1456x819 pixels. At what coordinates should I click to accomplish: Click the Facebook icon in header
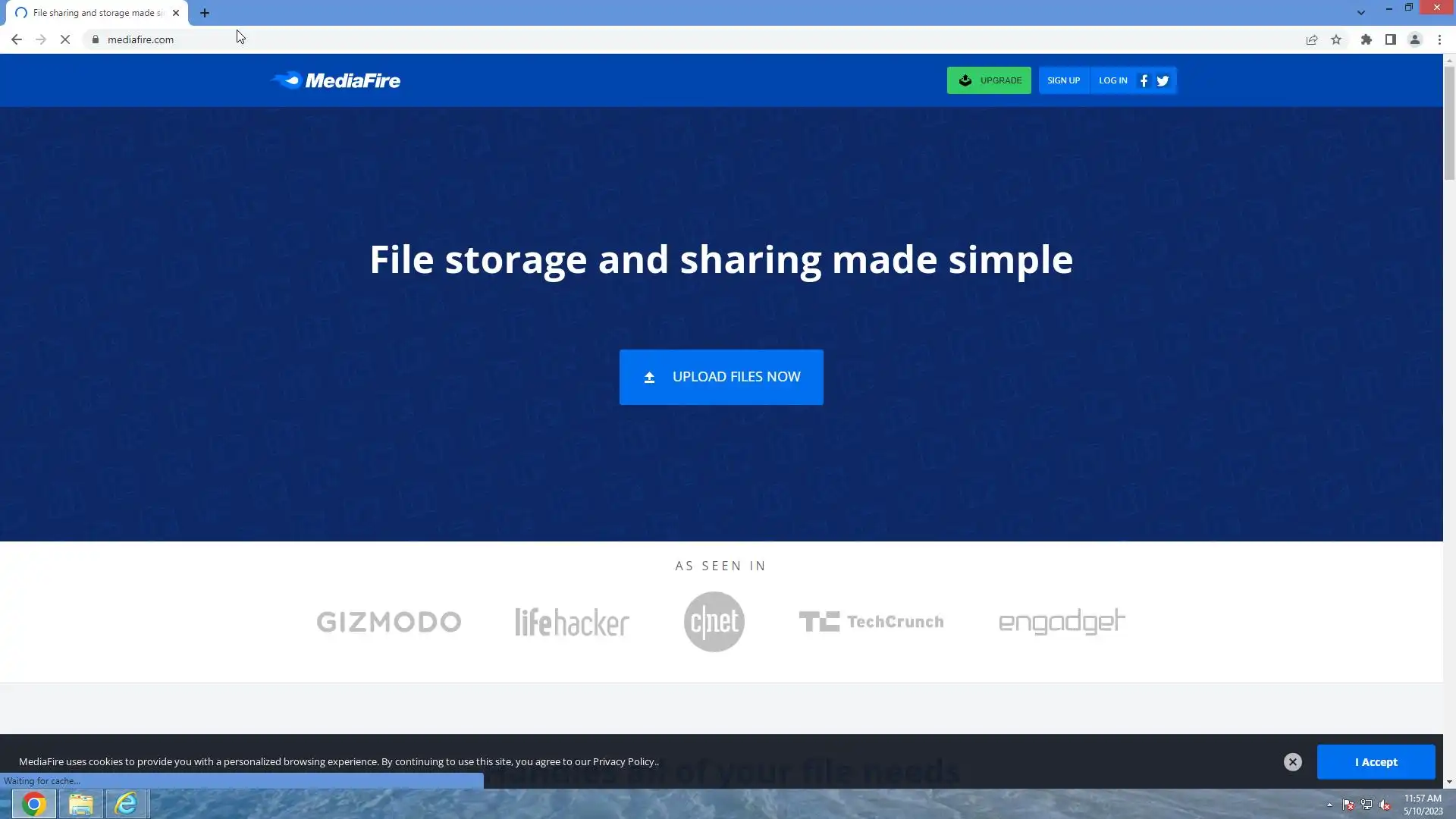pyautogui.click(x=1144, y=80)
